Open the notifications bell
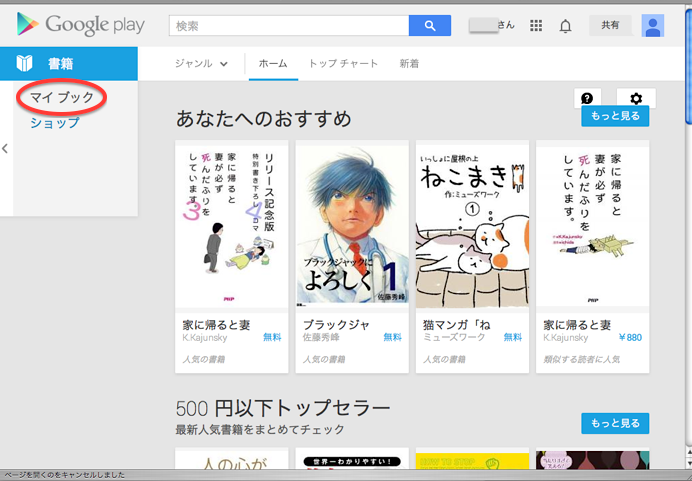The image size is (692, 481). coord(565,26)
